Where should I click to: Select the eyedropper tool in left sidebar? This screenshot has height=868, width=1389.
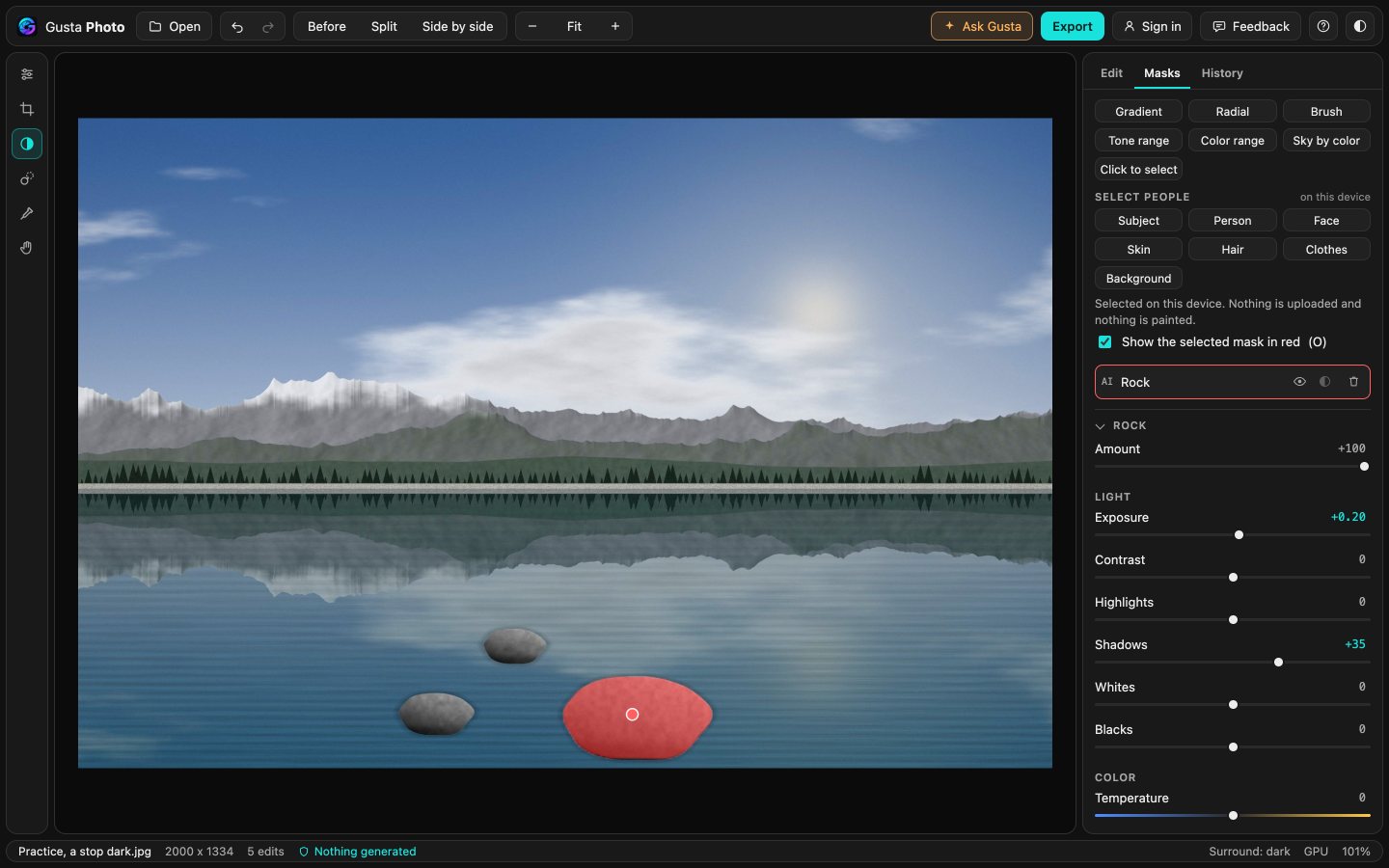(x=27, y=213)
